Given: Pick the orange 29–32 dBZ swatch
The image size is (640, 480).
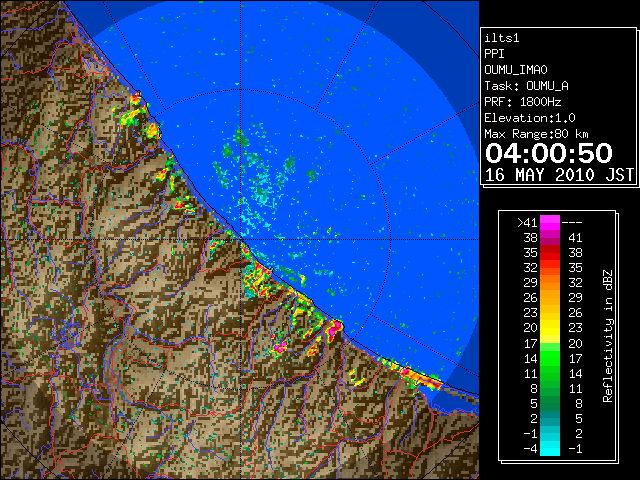Looking at the screenshot, I should point(550,283).
